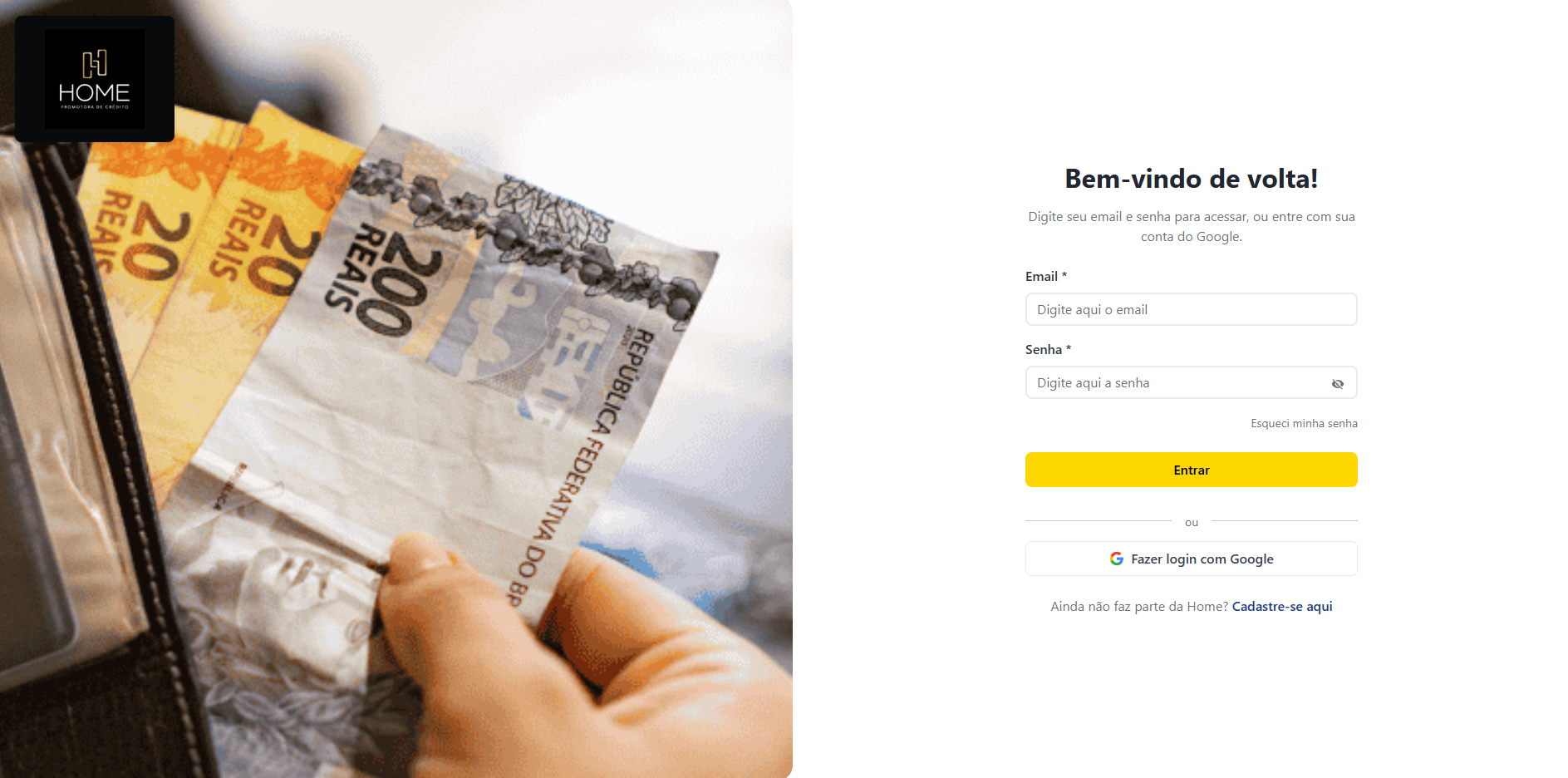Viewport: 1568px width, 778px height.
Task: Open the Esqueci minha senha link
Action: click(1304, 423)
